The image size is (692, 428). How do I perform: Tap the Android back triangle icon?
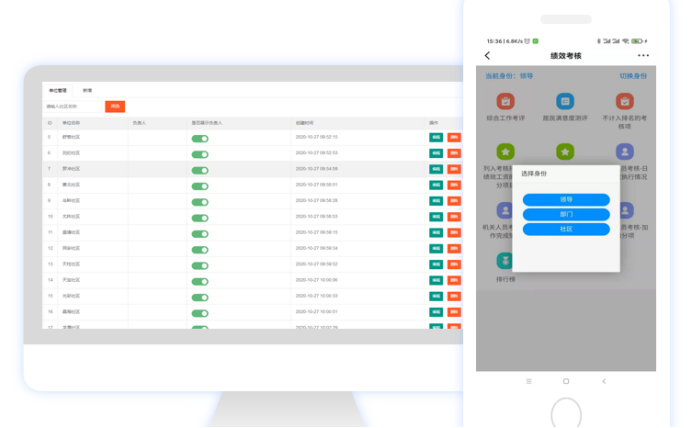[604, 381]
